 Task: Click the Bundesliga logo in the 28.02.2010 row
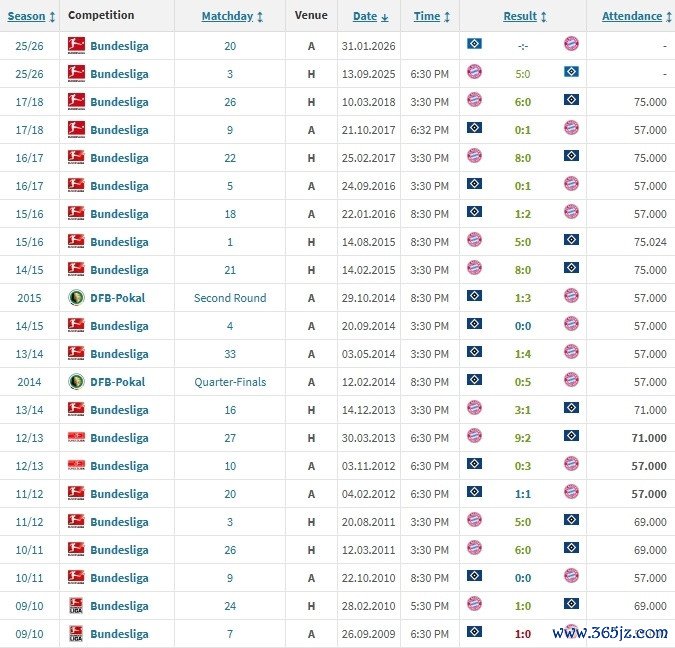76,605
